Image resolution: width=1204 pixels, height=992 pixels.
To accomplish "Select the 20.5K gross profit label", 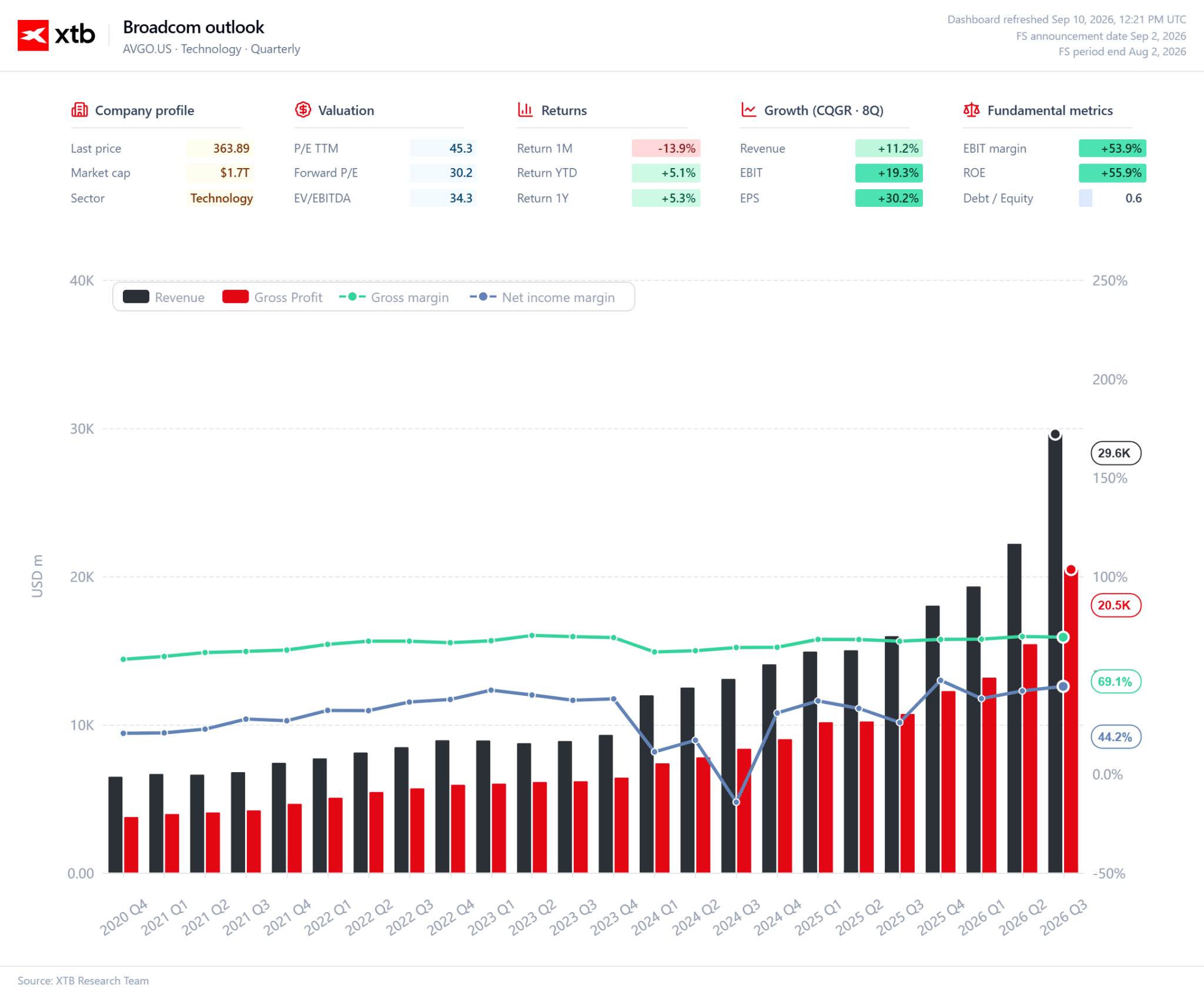I will pyautogui.click(x=1115, y=605).
